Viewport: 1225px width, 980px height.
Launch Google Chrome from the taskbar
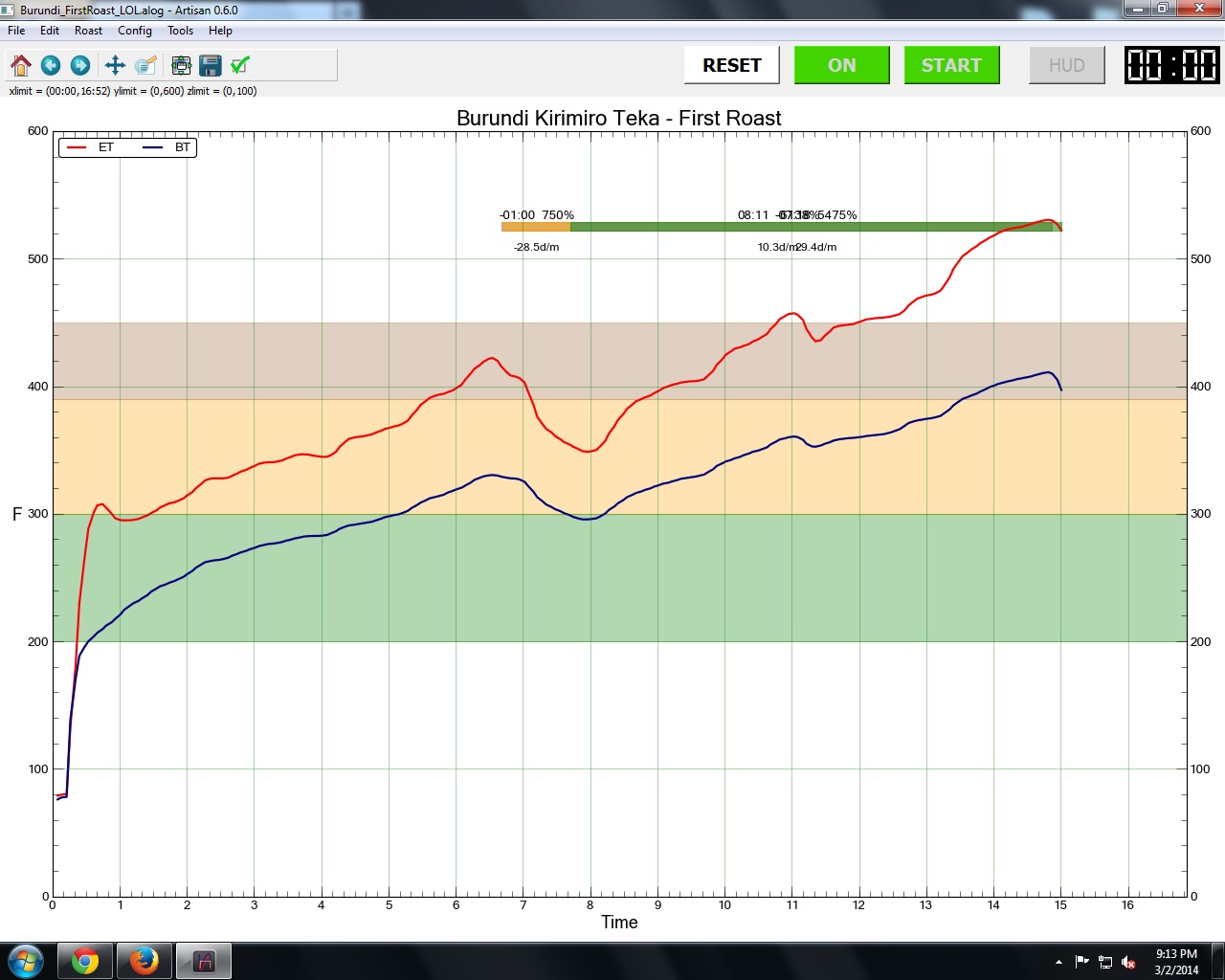(x=85, y=961)
